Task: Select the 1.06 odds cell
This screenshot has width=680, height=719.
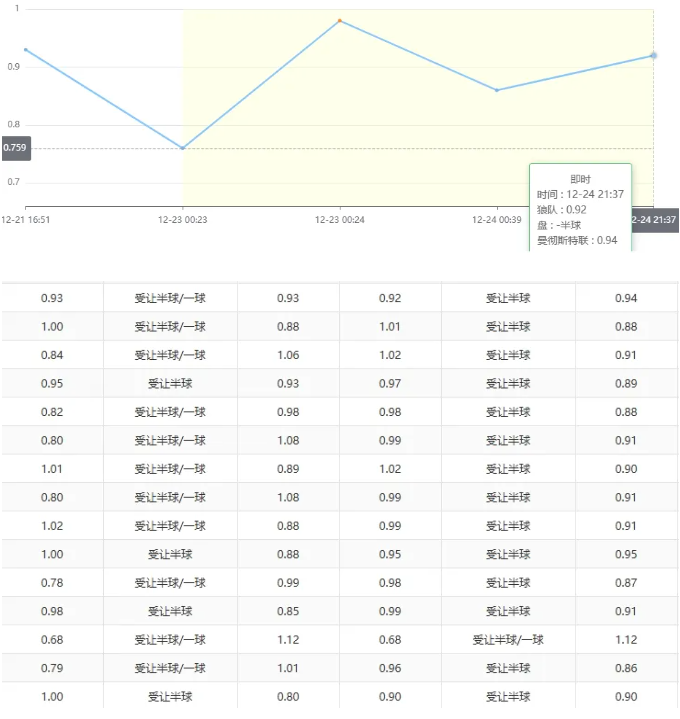Action: (x=288, y=355)
